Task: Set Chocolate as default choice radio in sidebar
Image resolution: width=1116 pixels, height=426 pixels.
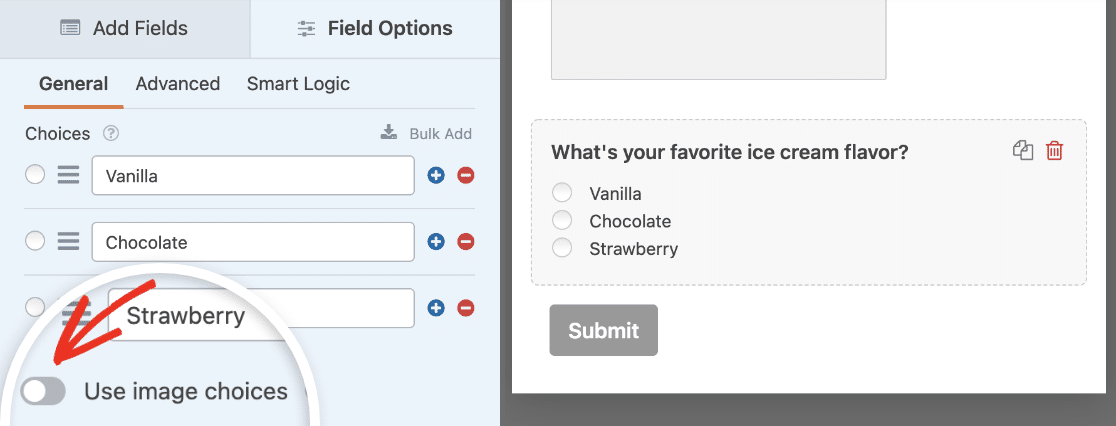Action: pyautogui.click(x=35, y=241)
